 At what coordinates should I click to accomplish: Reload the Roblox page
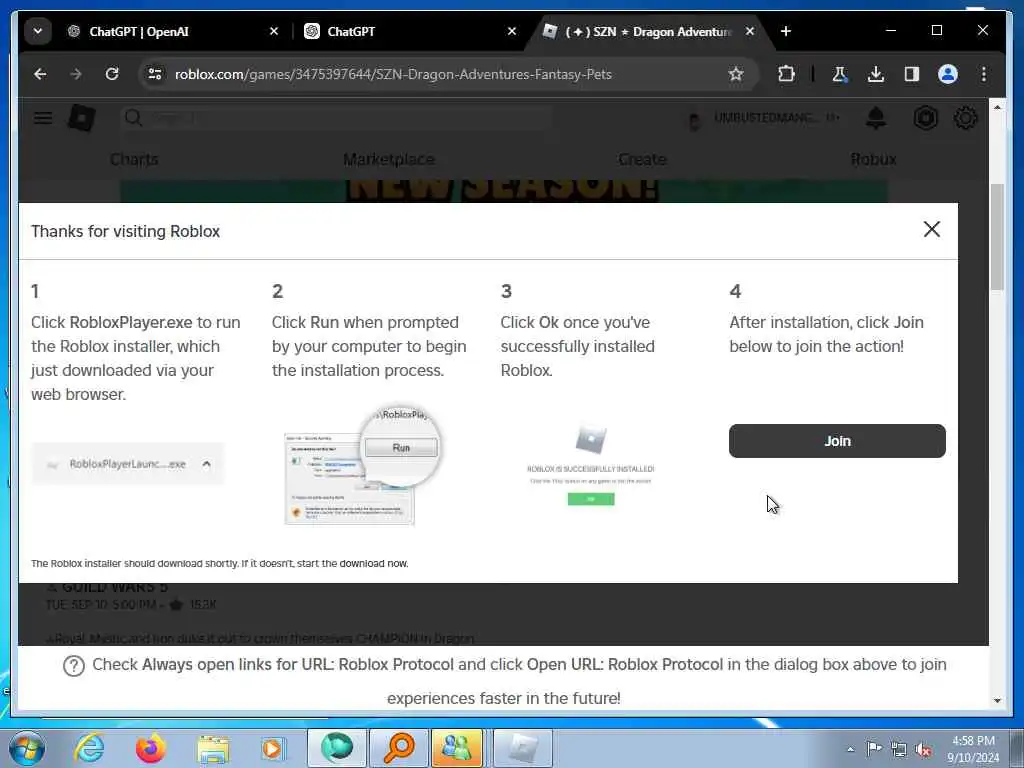point(112,74)
